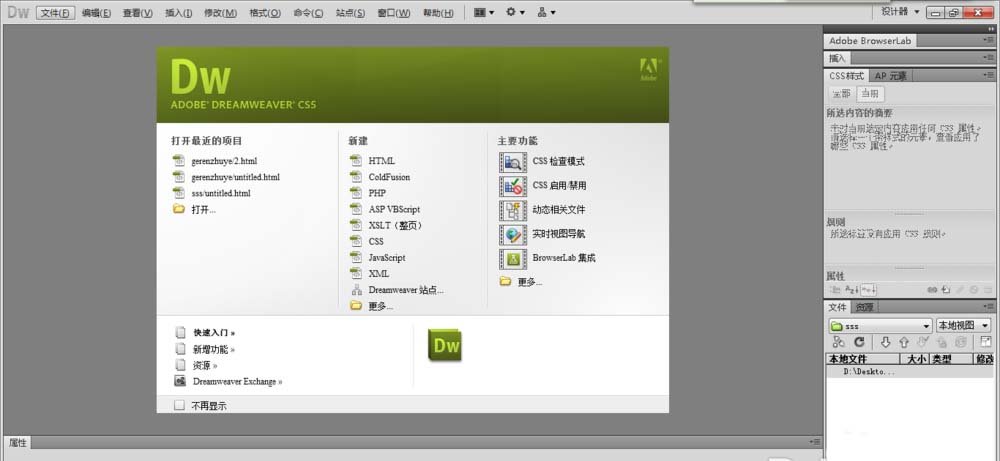The height and width of the screenshot is (461, 1000).
Task: Open the 查看(V) menu
Action: tap(138, 13)
